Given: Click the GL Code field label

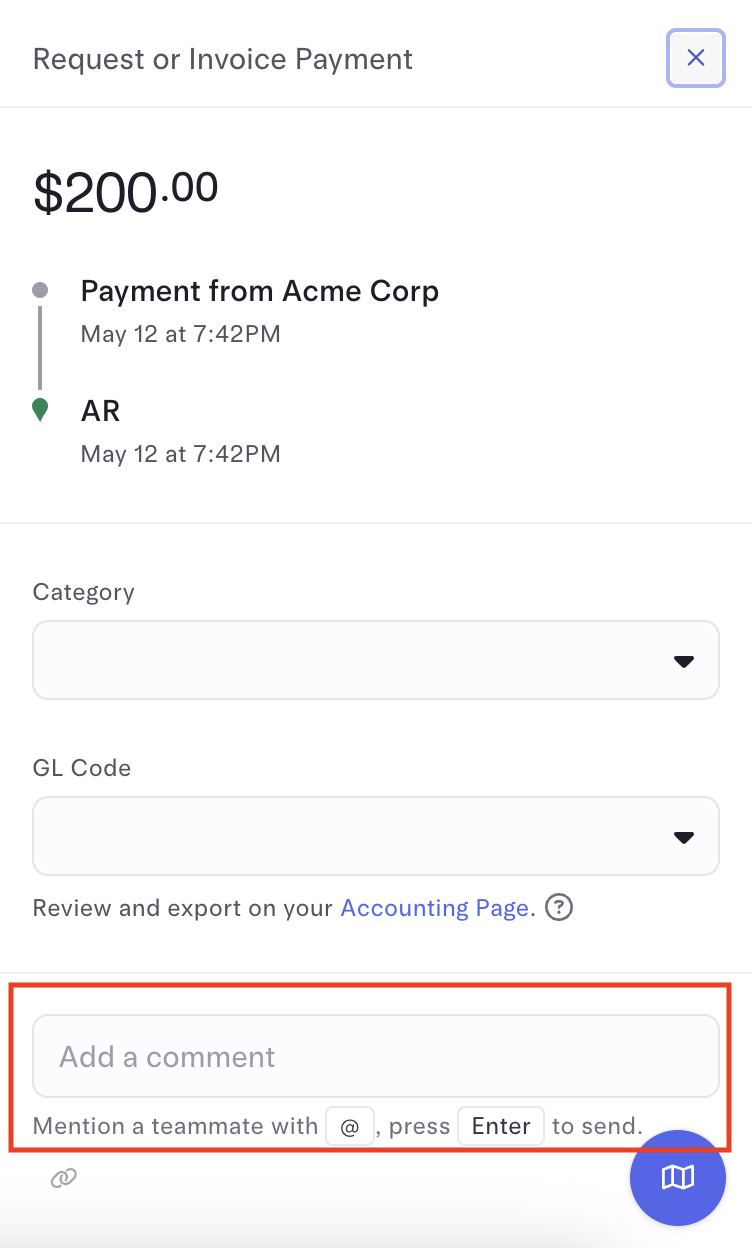Looking at the screenshot, I should point(82,768).
